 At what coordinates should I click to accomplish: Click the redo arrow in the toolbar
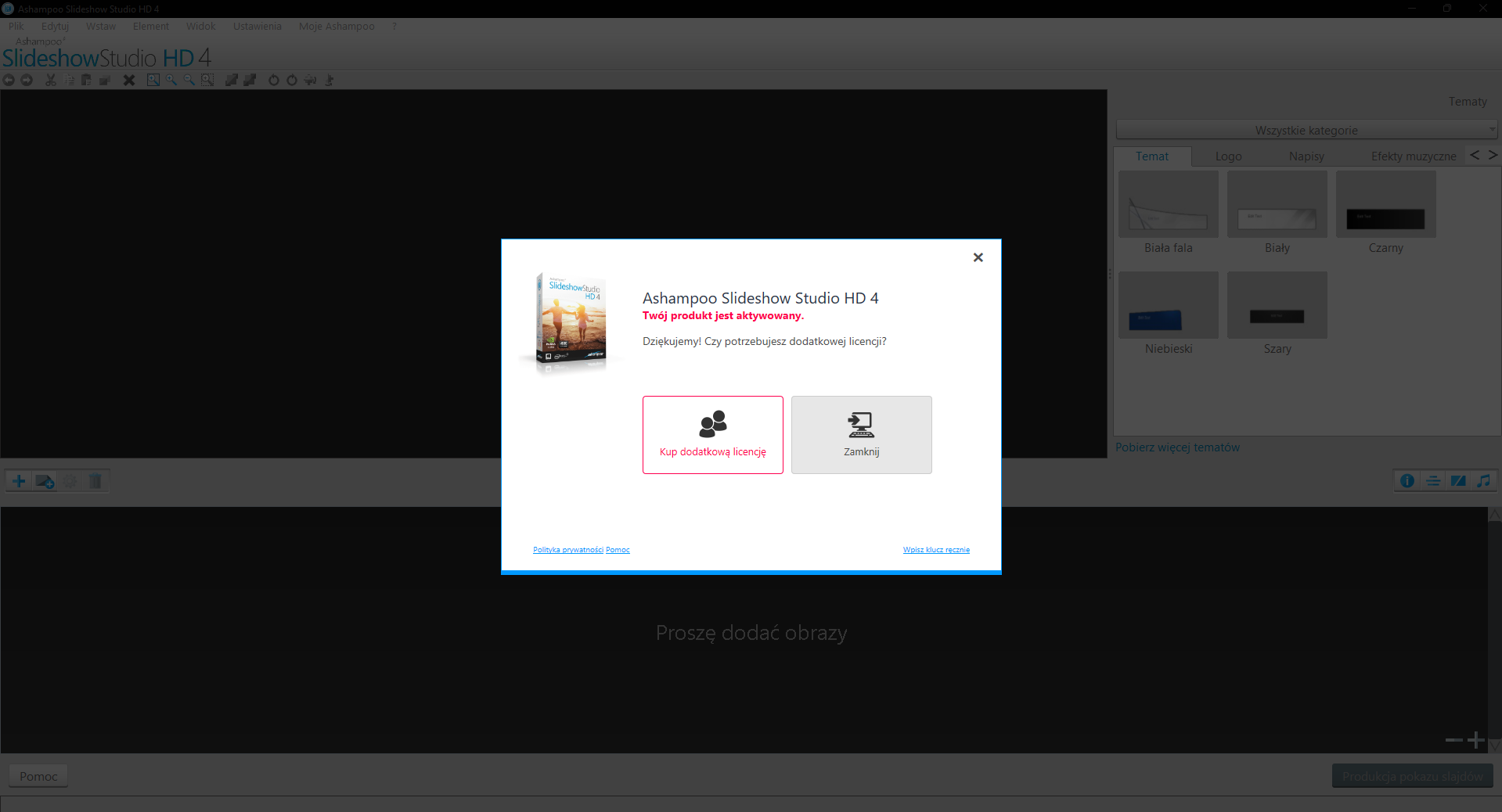coord(27,80)
